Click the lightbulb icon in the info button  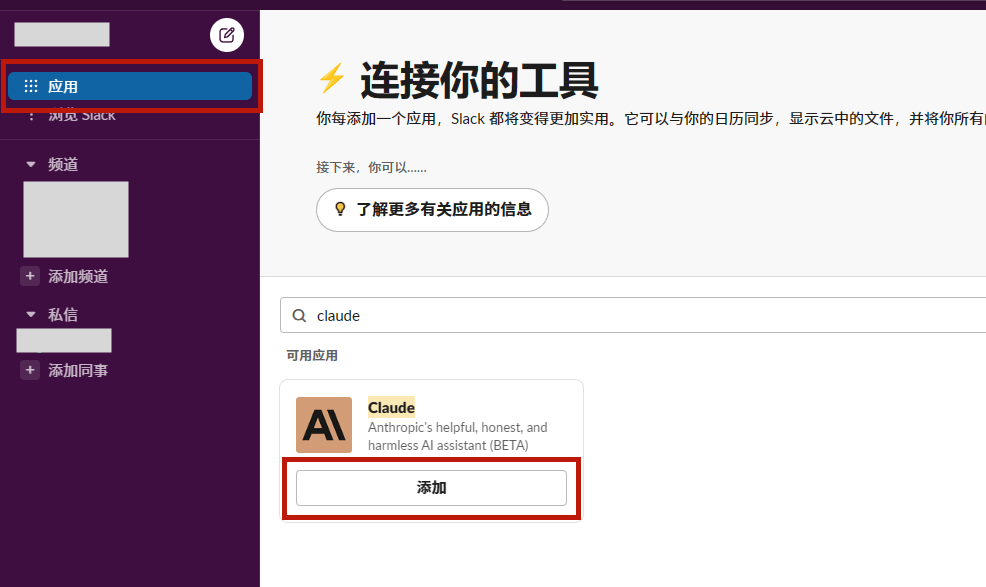tap(340, 210)
